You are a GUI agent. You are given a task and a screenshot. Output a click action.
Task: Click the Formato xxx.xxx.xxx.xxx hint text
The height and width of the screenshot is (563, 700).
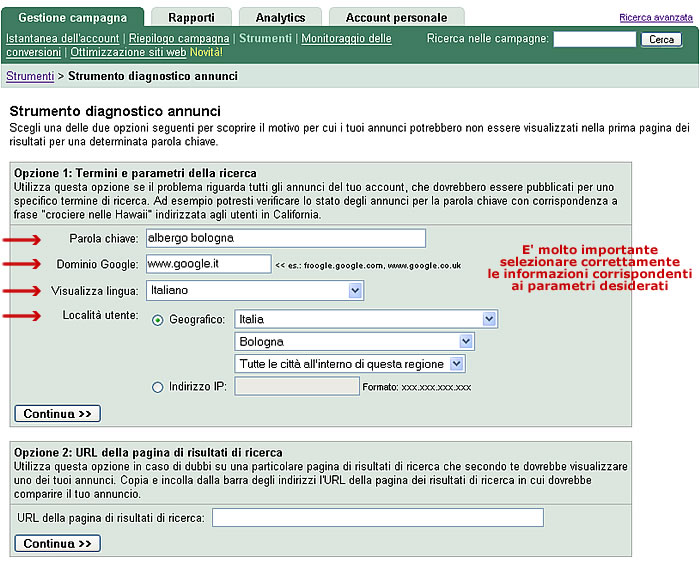[x=417, y=387]
